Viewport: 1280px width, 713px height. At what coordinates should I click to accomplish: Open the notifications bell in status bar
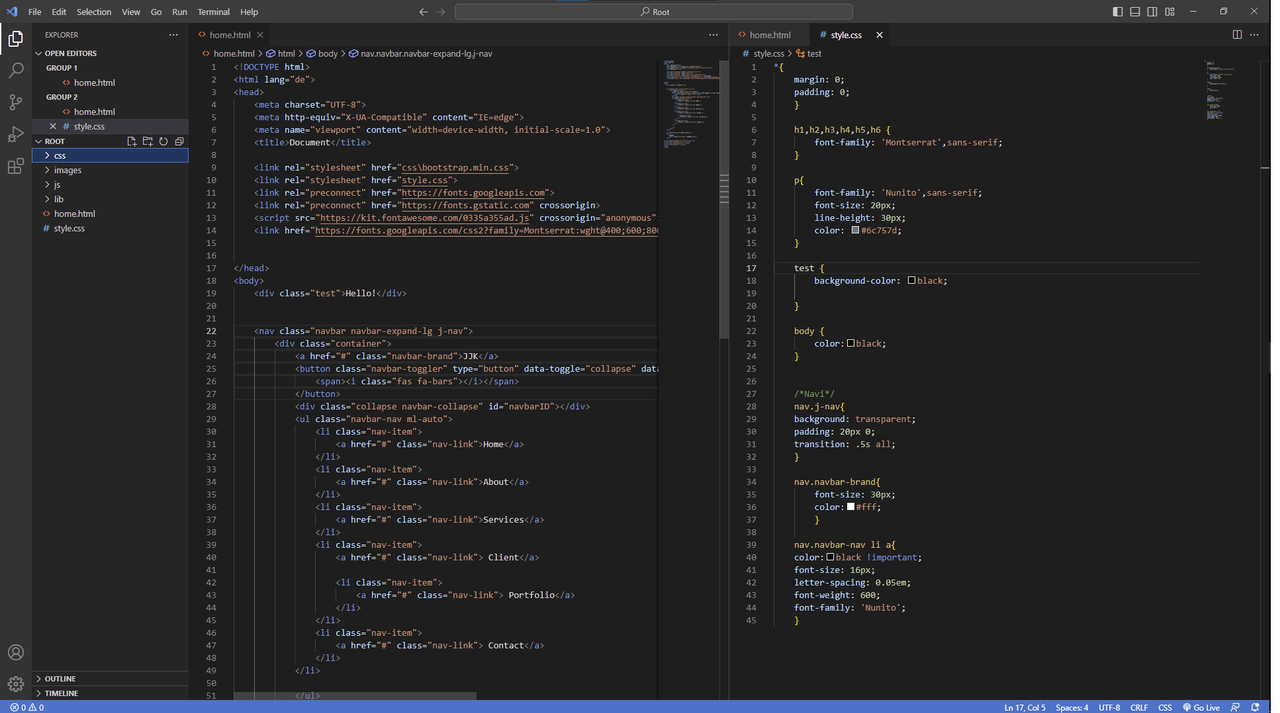[x=1256, y=707]
